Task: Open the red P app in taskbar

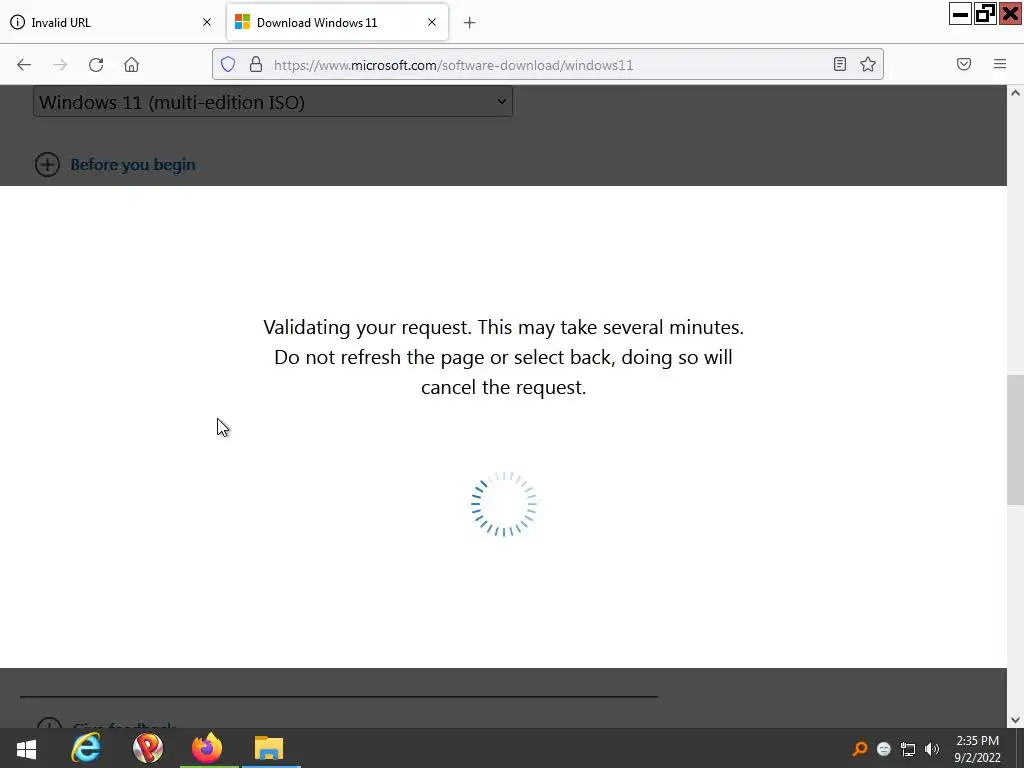Action: click(148, 748)
